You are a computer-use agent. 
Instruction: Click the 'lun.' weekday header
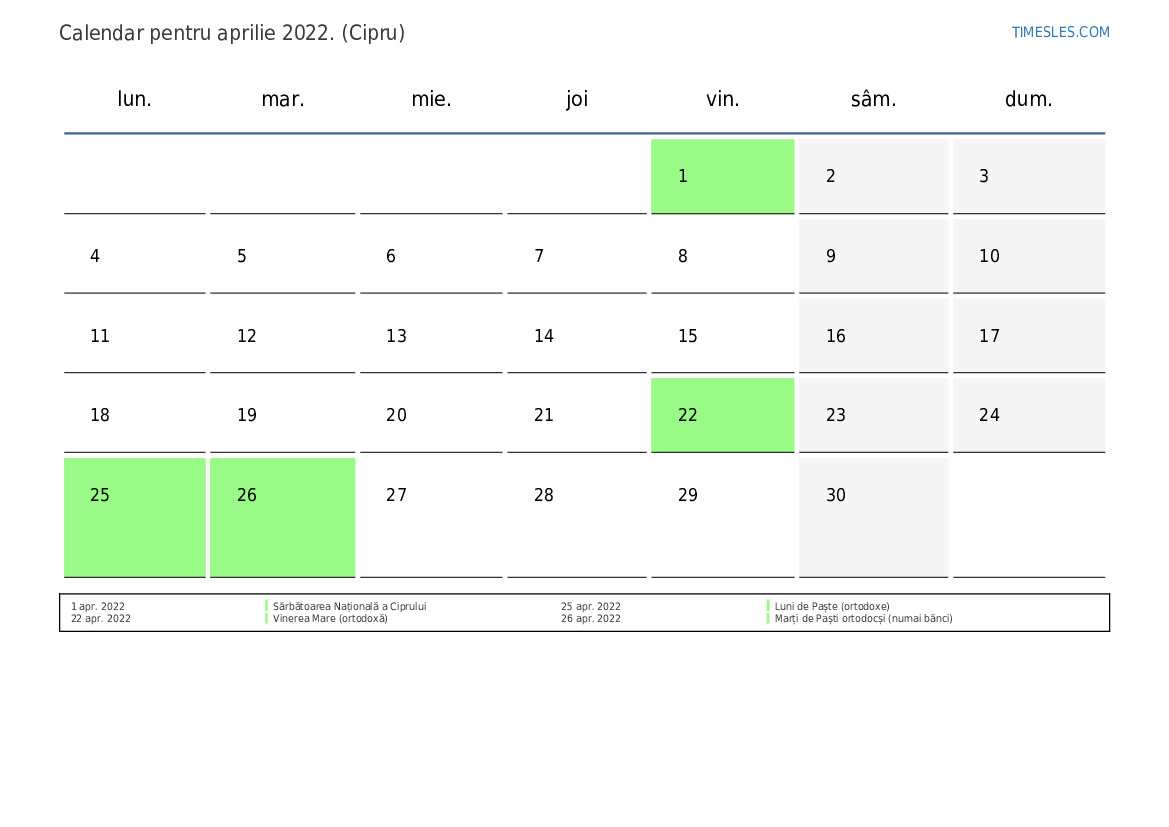pos(135,99)
